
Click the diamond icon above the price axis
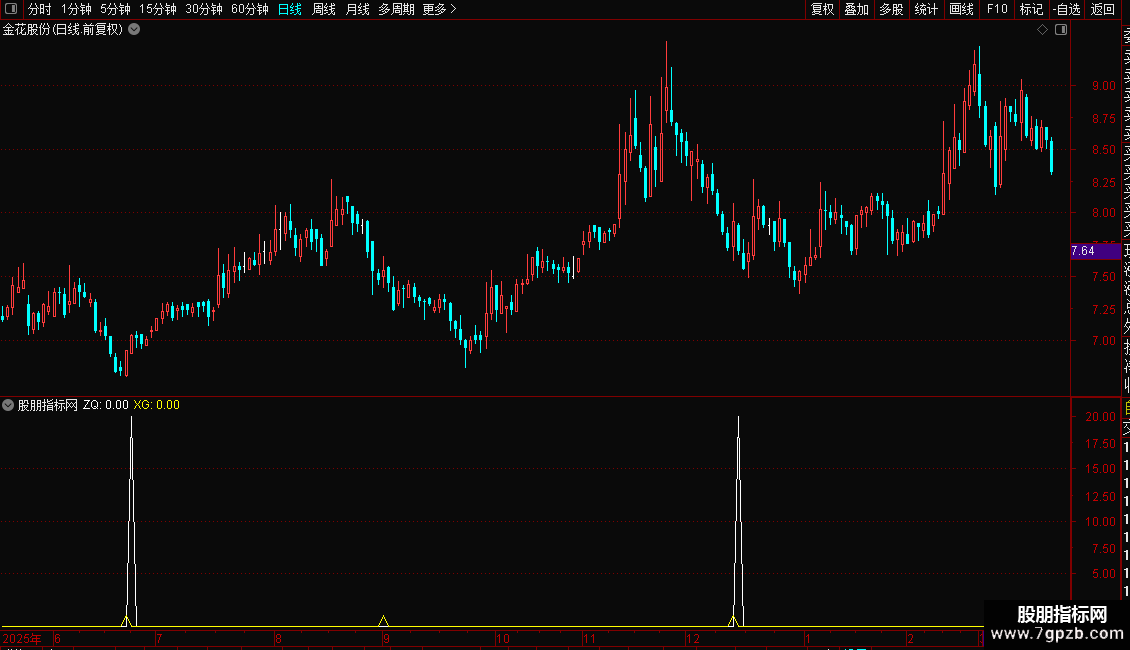1042,30
